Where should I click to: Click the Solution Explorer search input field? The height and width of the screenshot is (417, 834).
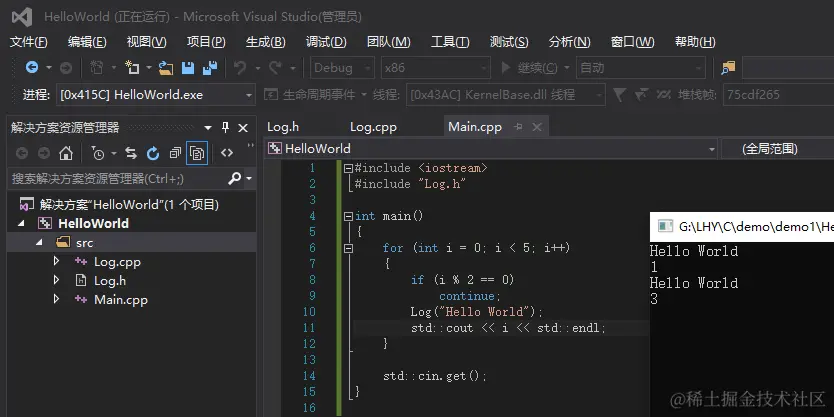(x=118, y=179)
